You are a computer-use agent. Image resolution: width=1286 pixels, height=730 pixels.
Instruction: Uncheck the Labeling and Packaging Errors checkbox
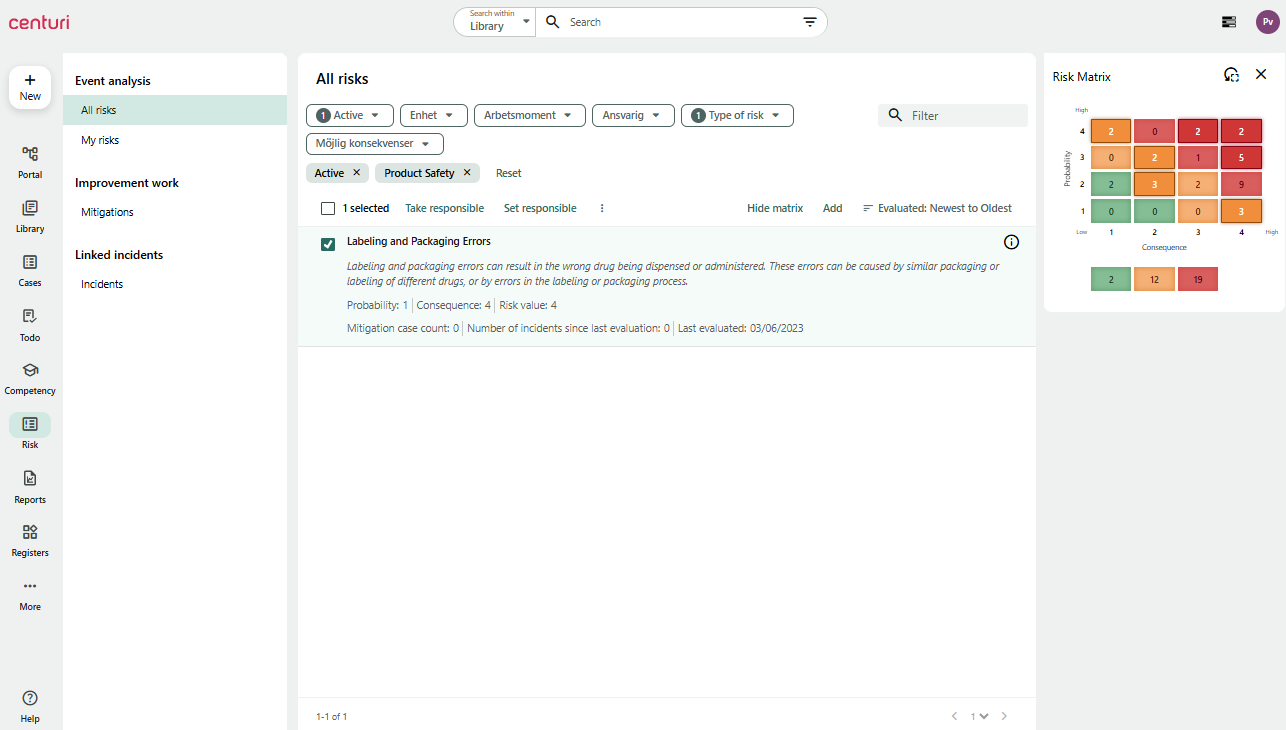(x=328, y=244)
